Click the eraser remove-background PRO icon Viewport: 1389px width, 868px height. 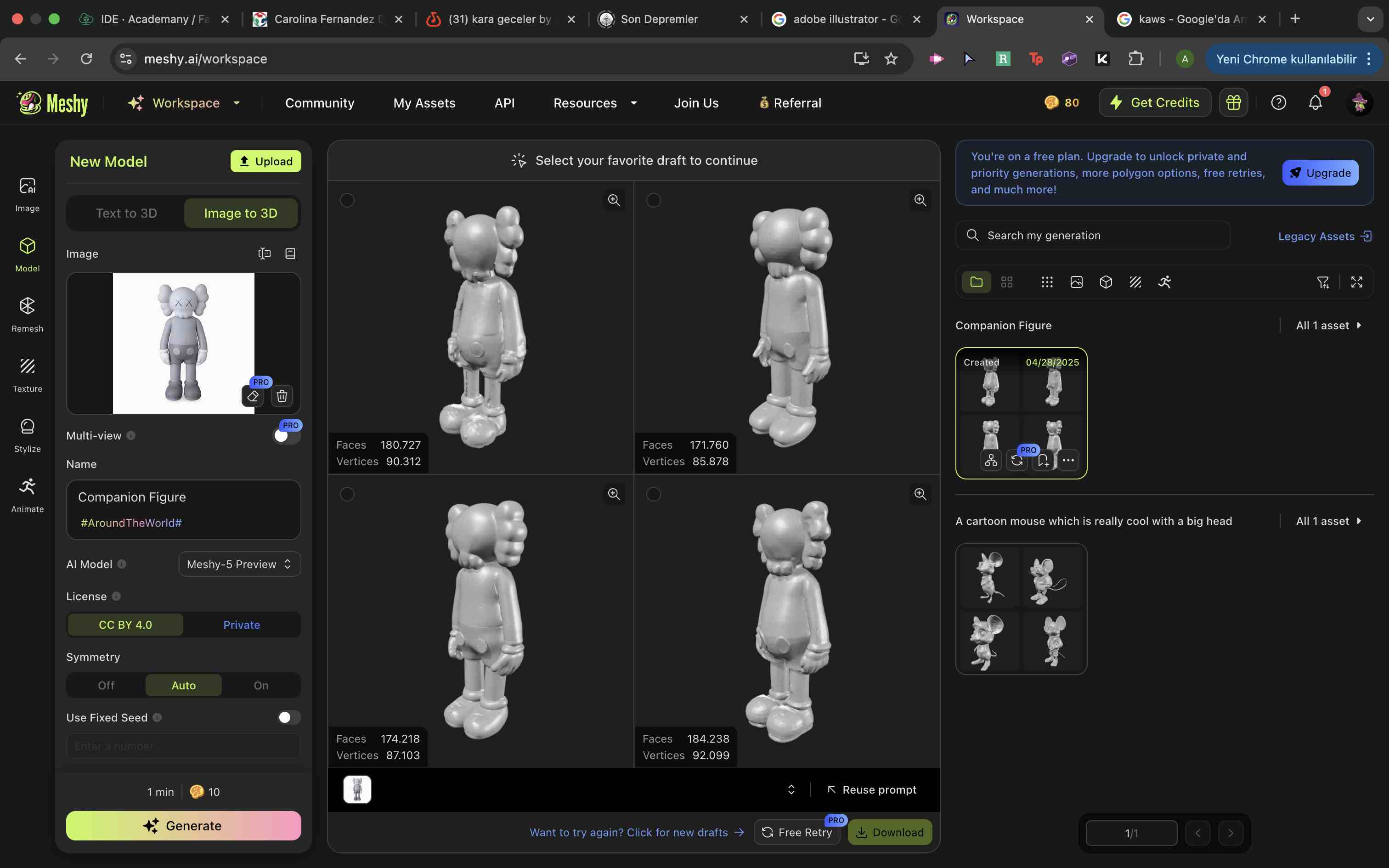[253, 395]
